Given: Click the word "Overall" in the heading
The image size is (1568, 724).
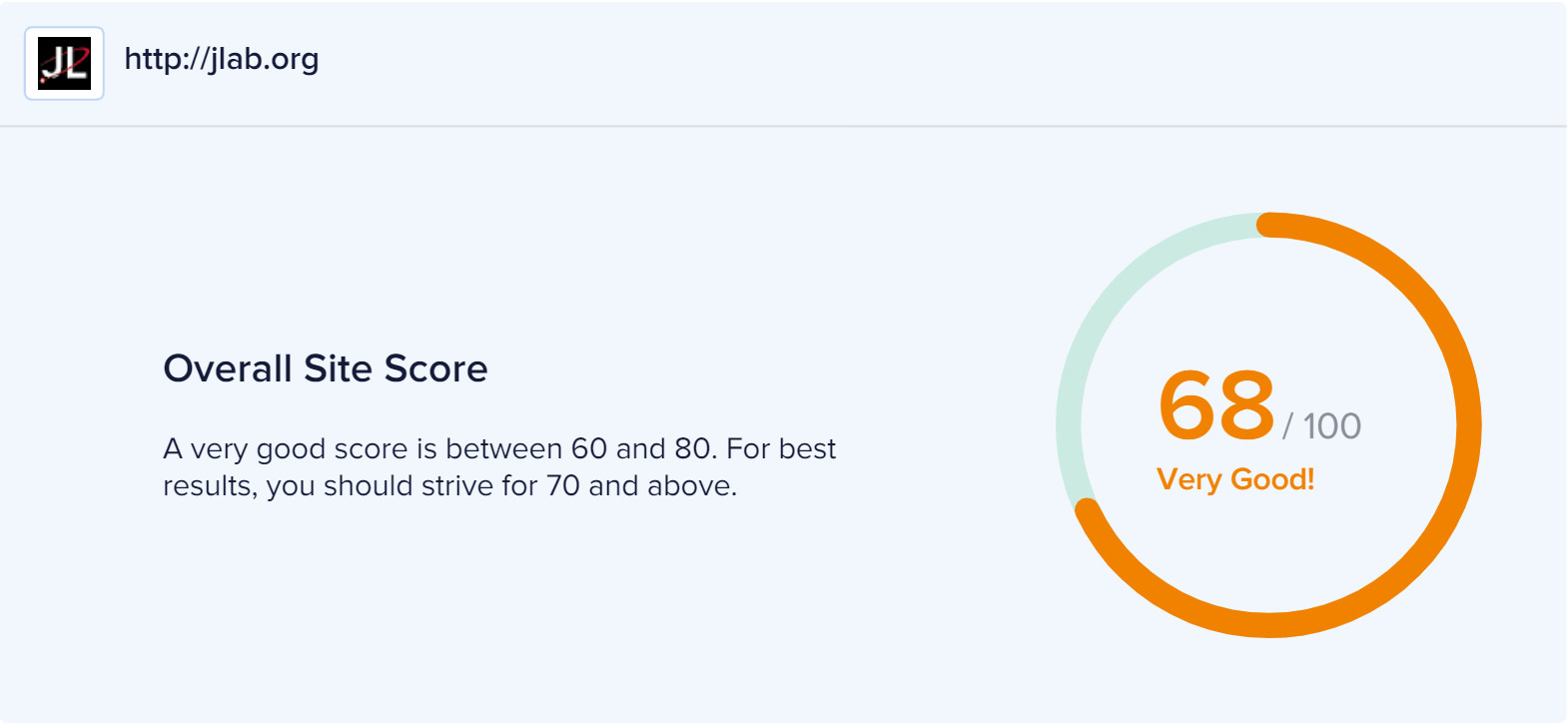Looking at the screenshot, I should tap(228, 368).
